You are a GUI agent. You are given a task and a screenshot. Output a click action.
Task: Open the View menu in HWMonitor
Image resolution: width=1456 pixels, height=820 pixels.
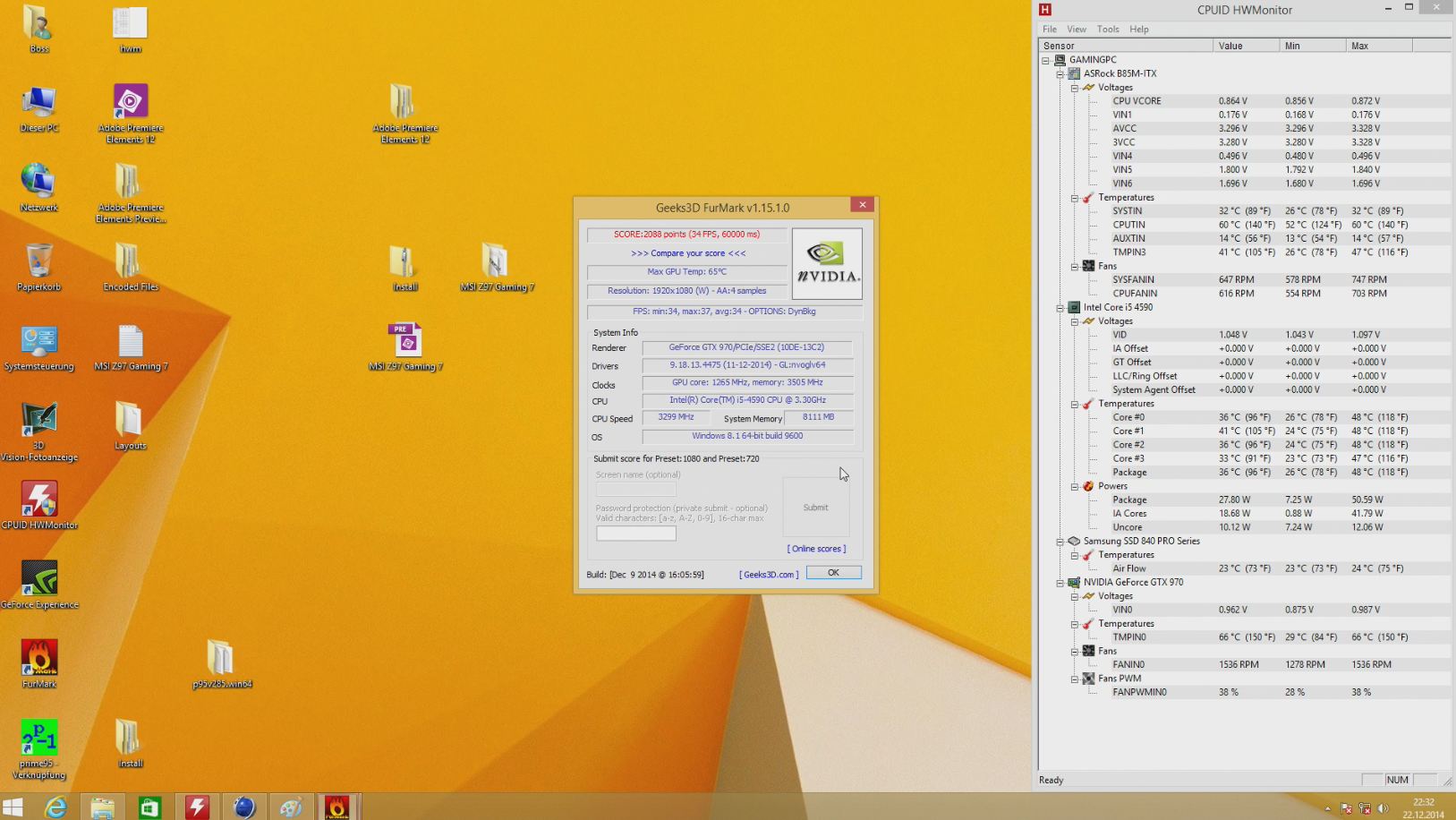tap(1077, 30)
